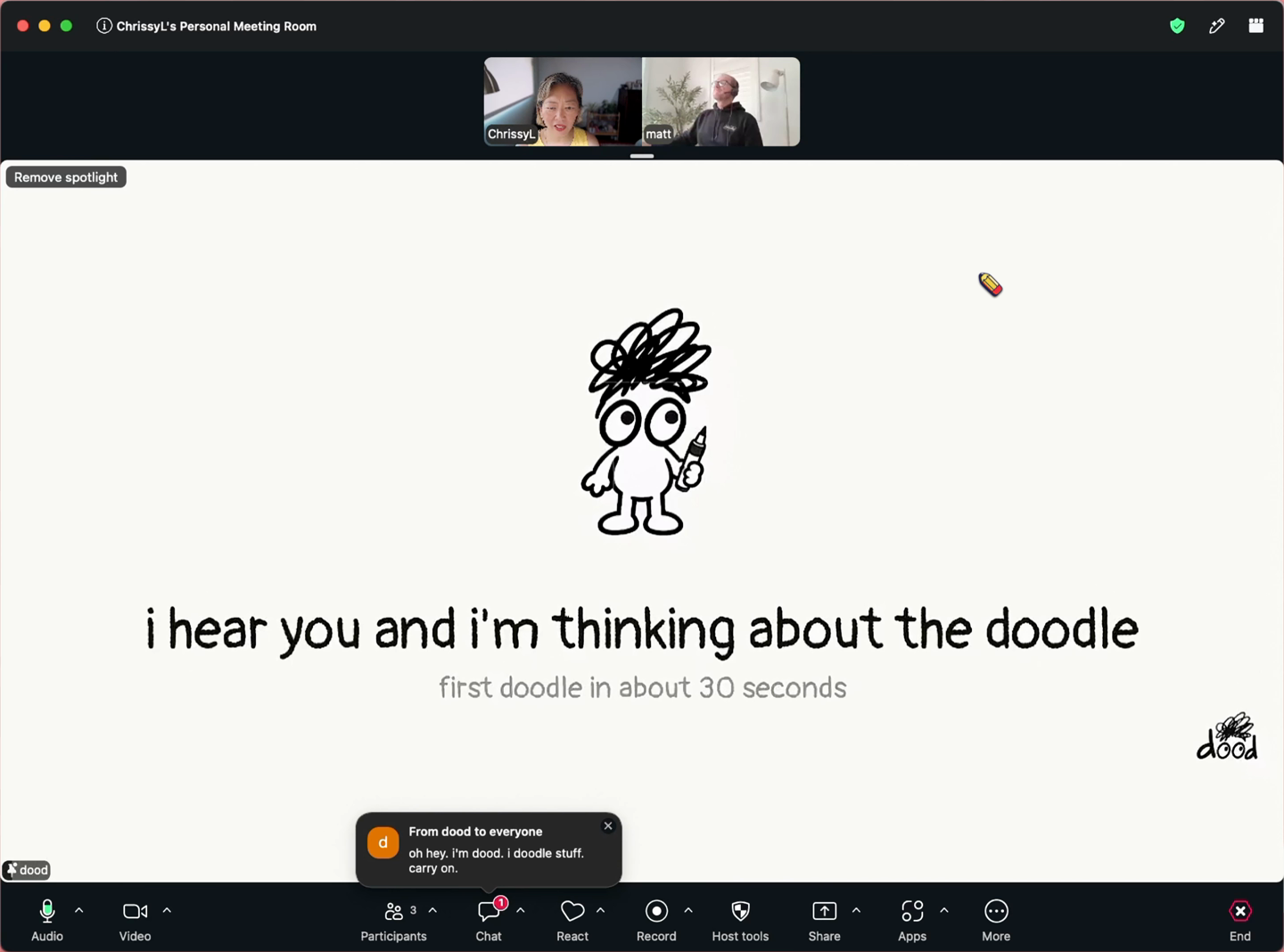Click ChrissyL's Personal Meeting Room title

click(x=217, y=26)
